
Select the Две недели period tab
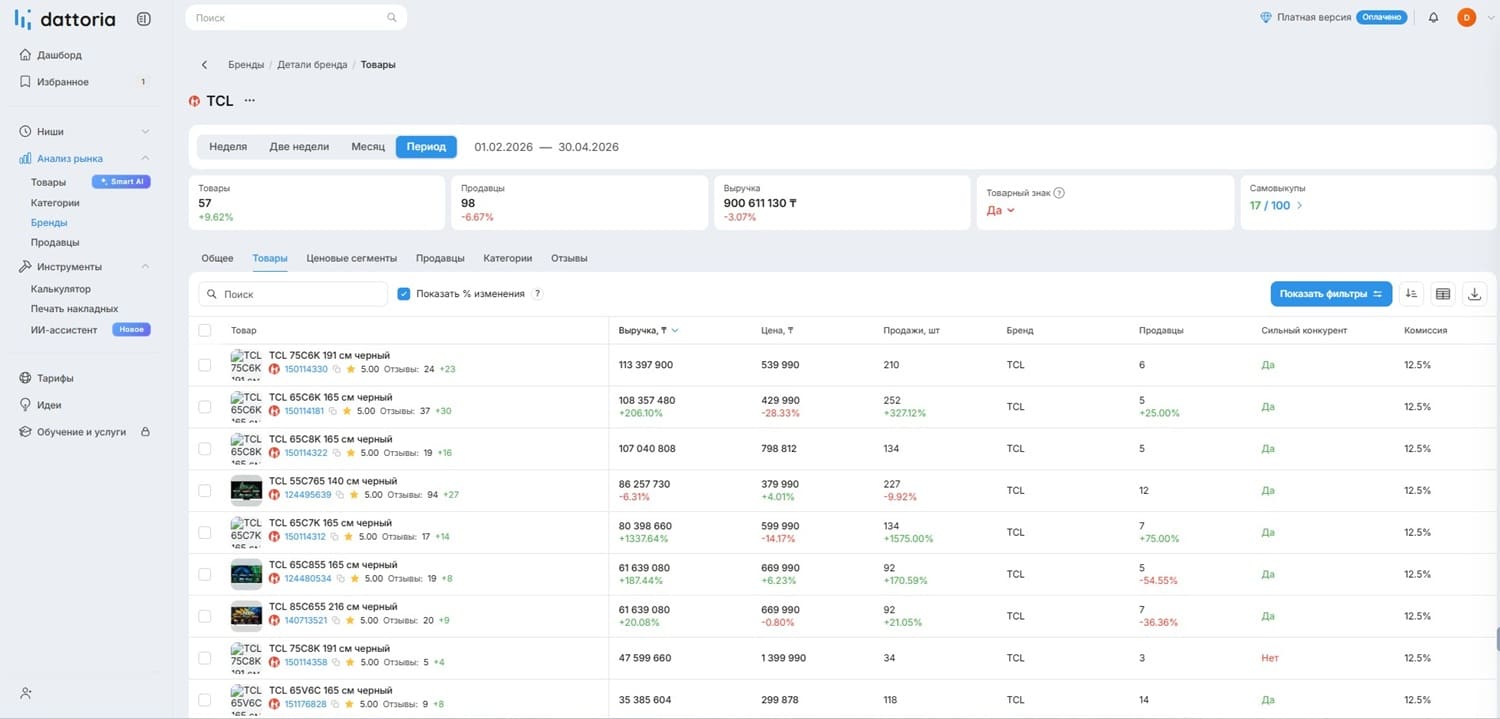[299, 147]
